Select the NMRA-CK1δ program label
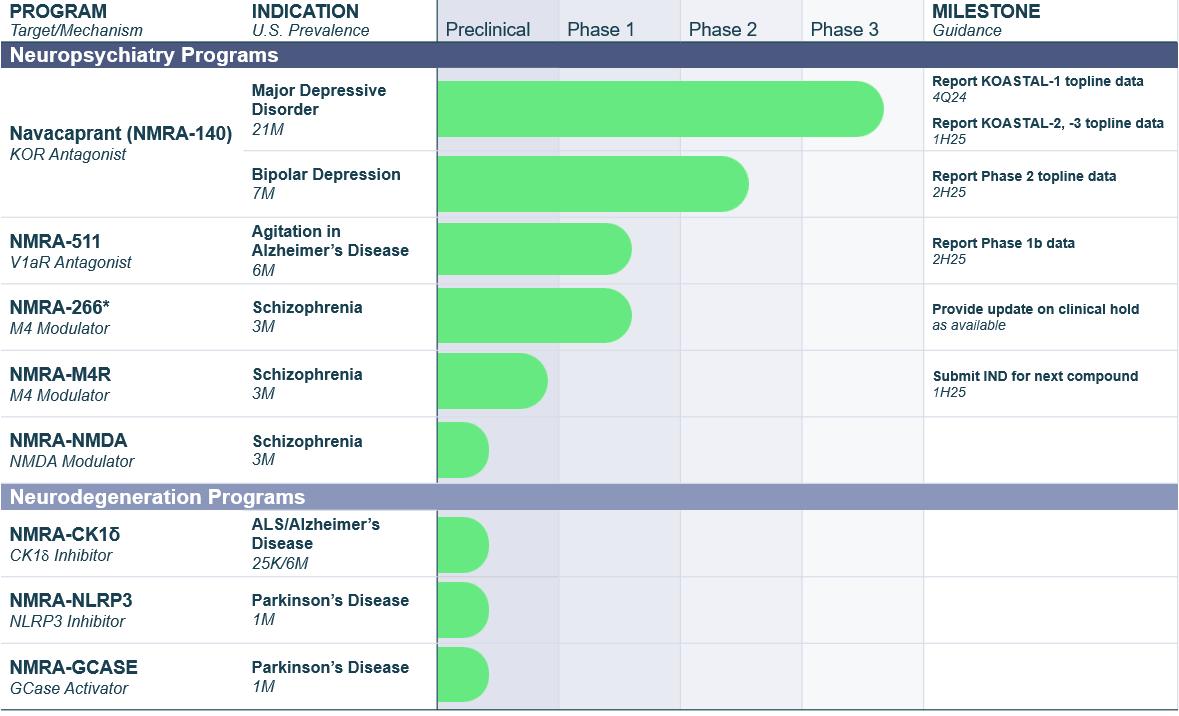1179x716 pixels. coord(65,535)
